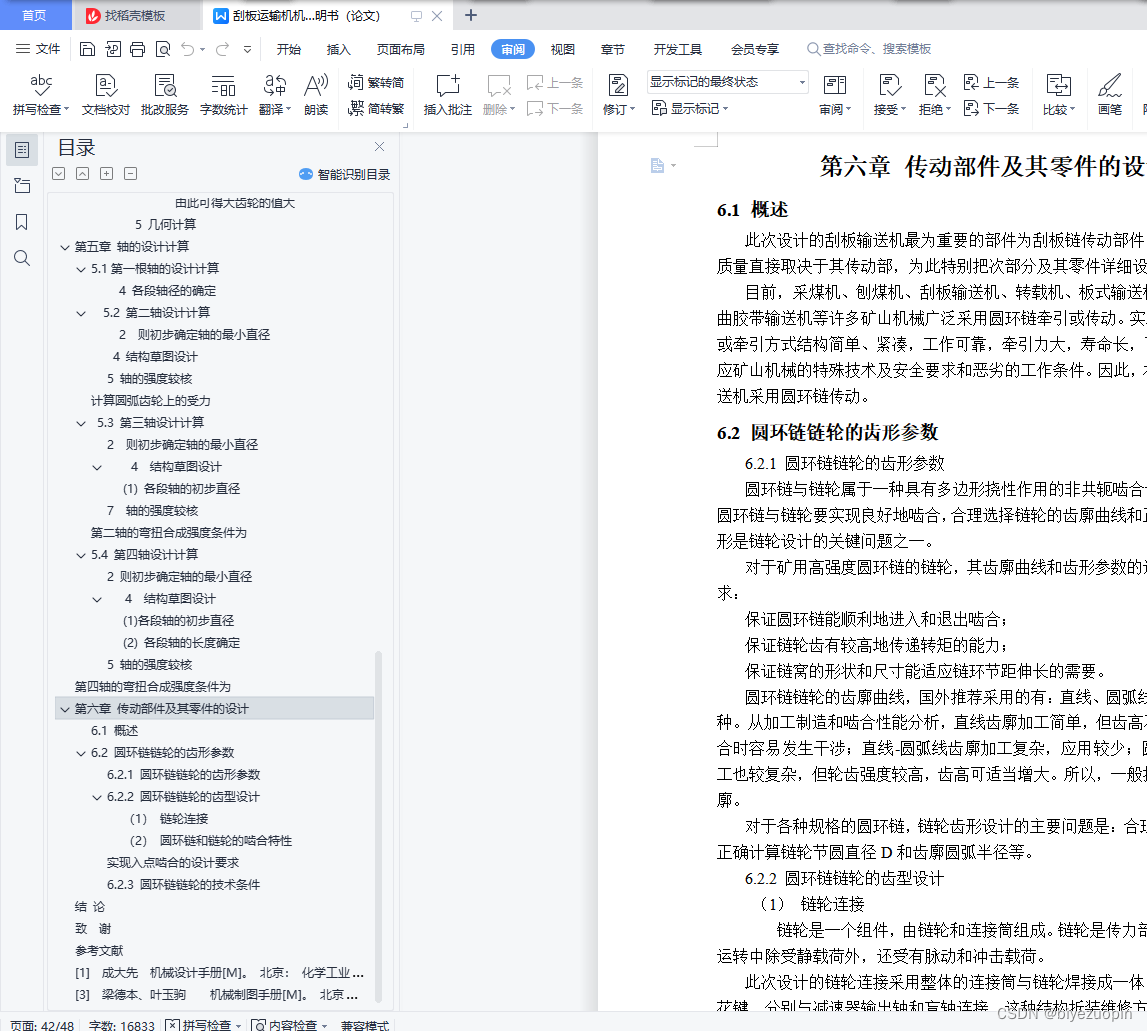Click the 比较 document compare icon
This screenshot has width=1147, height=1031.
click(x=1057, y=93)
